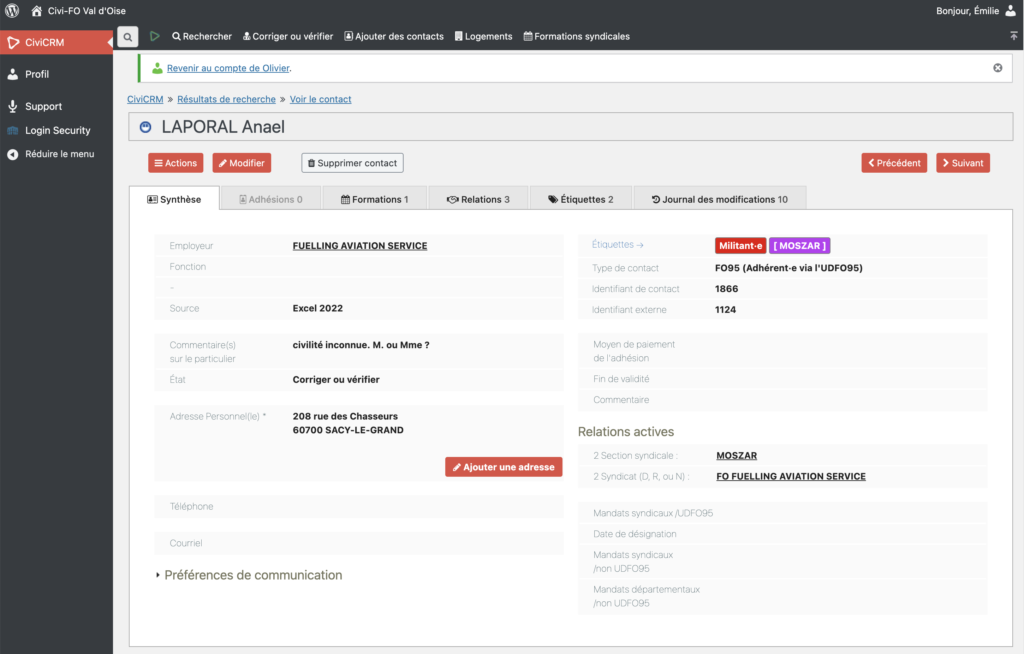Go to the next contact with Suivant
Image resolution: width=1024 pixels, height=654 pixels.
[x=962, y=163]
